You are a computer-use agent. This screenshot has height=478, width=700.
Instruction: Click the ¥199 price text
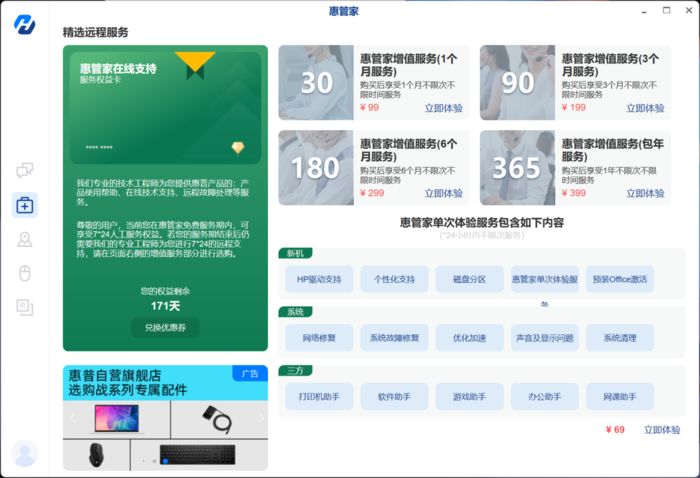[574, 108]
